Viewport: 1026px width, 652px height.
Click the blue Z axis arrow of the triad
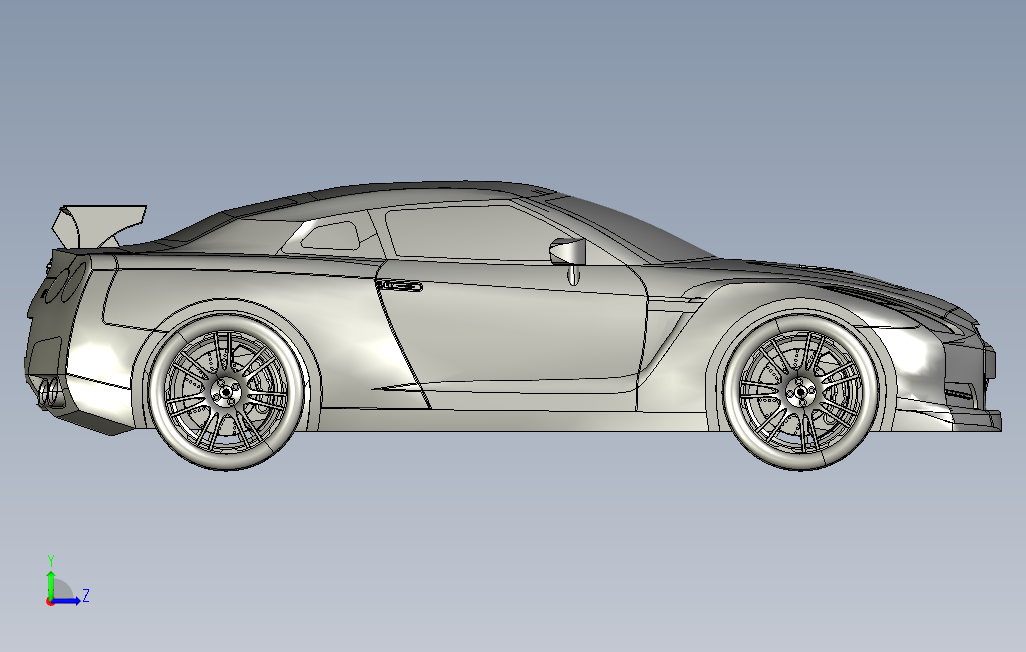click(66, 601)
